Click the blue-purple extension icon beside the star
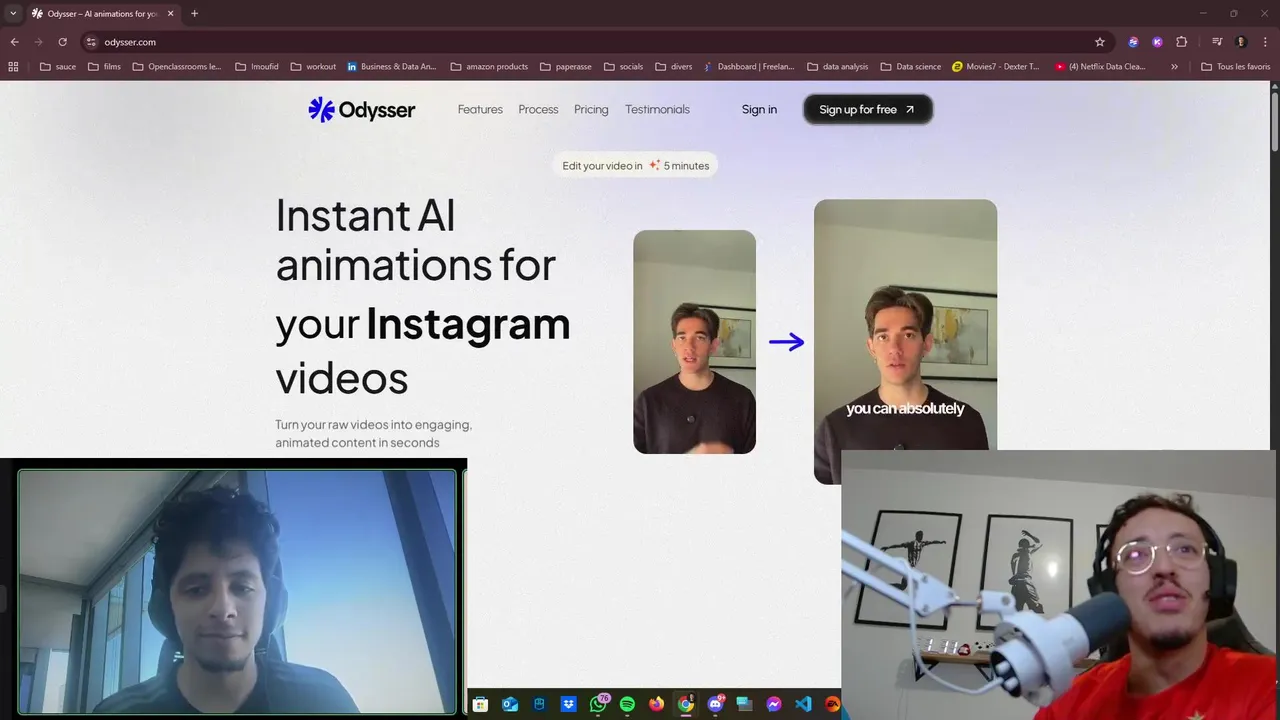Viewport: 1280px width, 720px height. pos(1133,42)
